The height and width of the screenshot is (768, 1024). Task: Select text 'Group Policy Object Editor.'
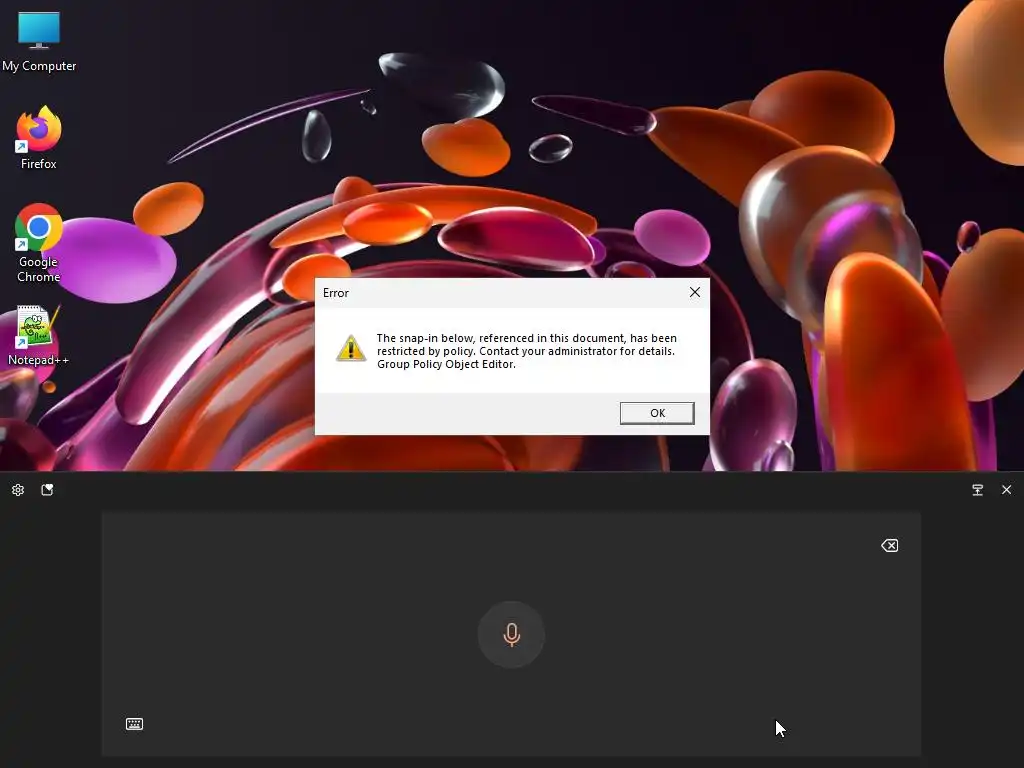coord(446,364)
